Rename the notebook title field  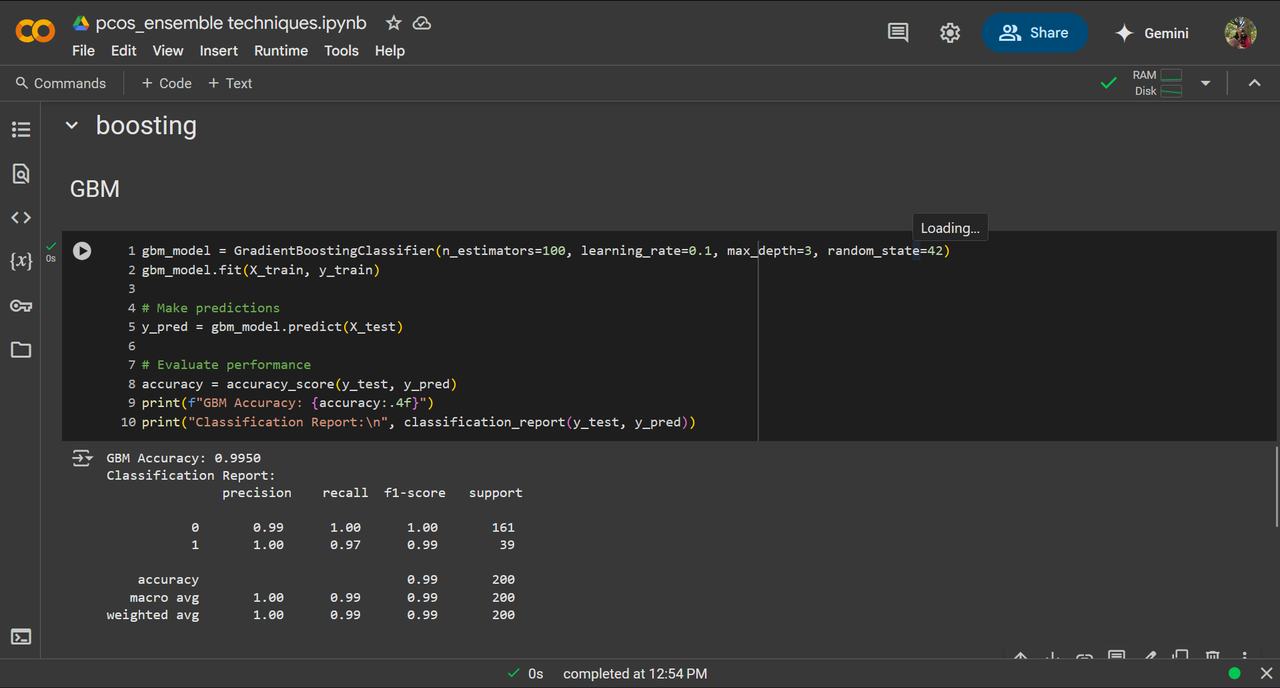point(231,23)
